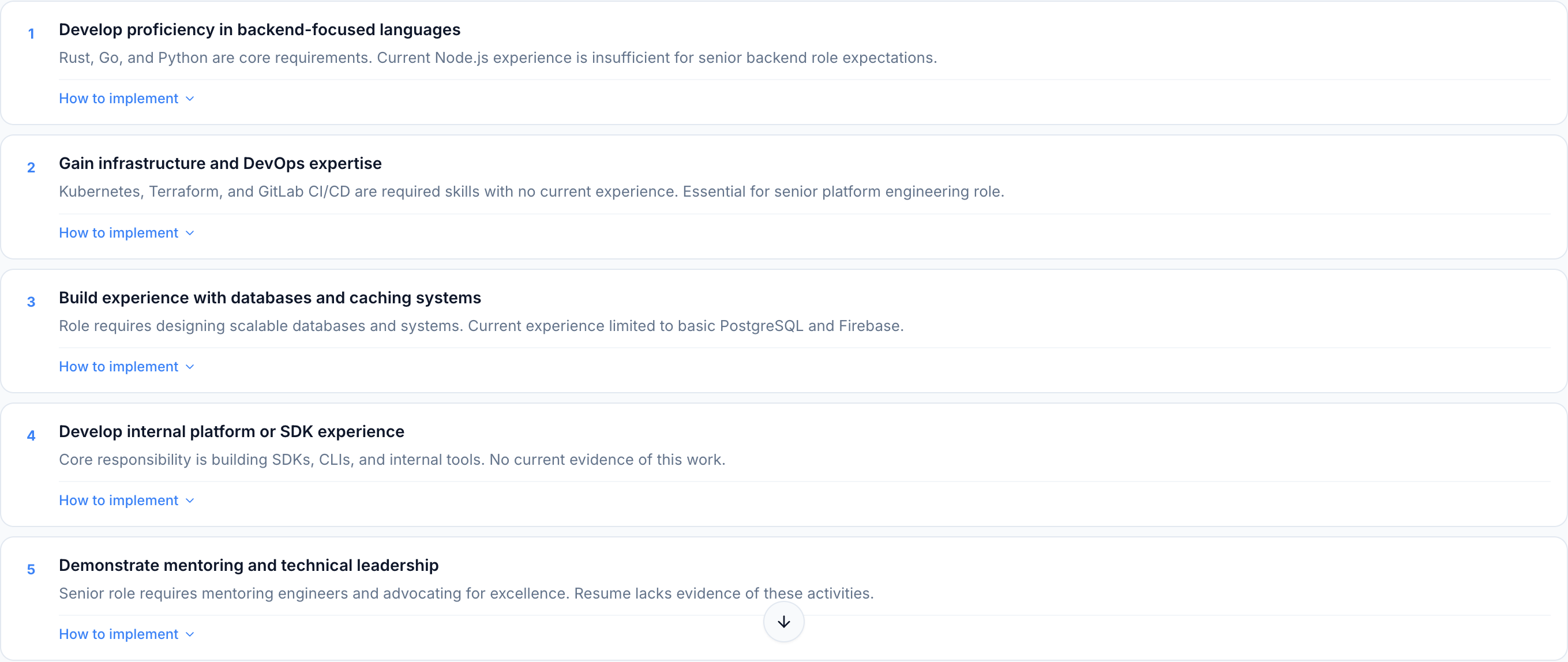
Task: Click 'Demonstrate mentoring and technical leadership' heading
Action: (x=248, y=565)
